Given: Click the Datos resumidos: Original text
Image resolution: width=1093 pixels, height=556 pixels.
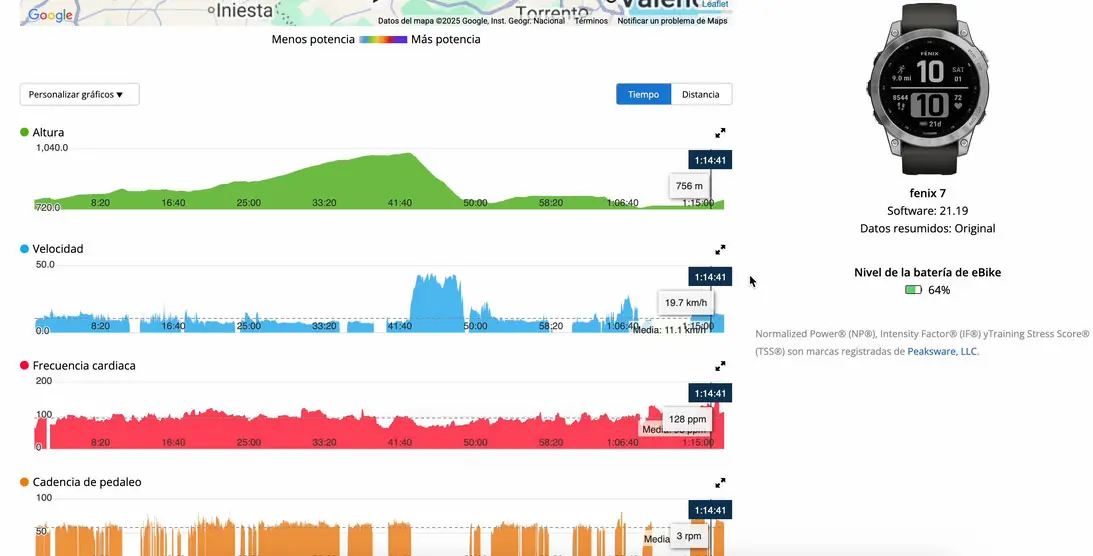Looking at the screenshot, I should [x=927, y=228].
